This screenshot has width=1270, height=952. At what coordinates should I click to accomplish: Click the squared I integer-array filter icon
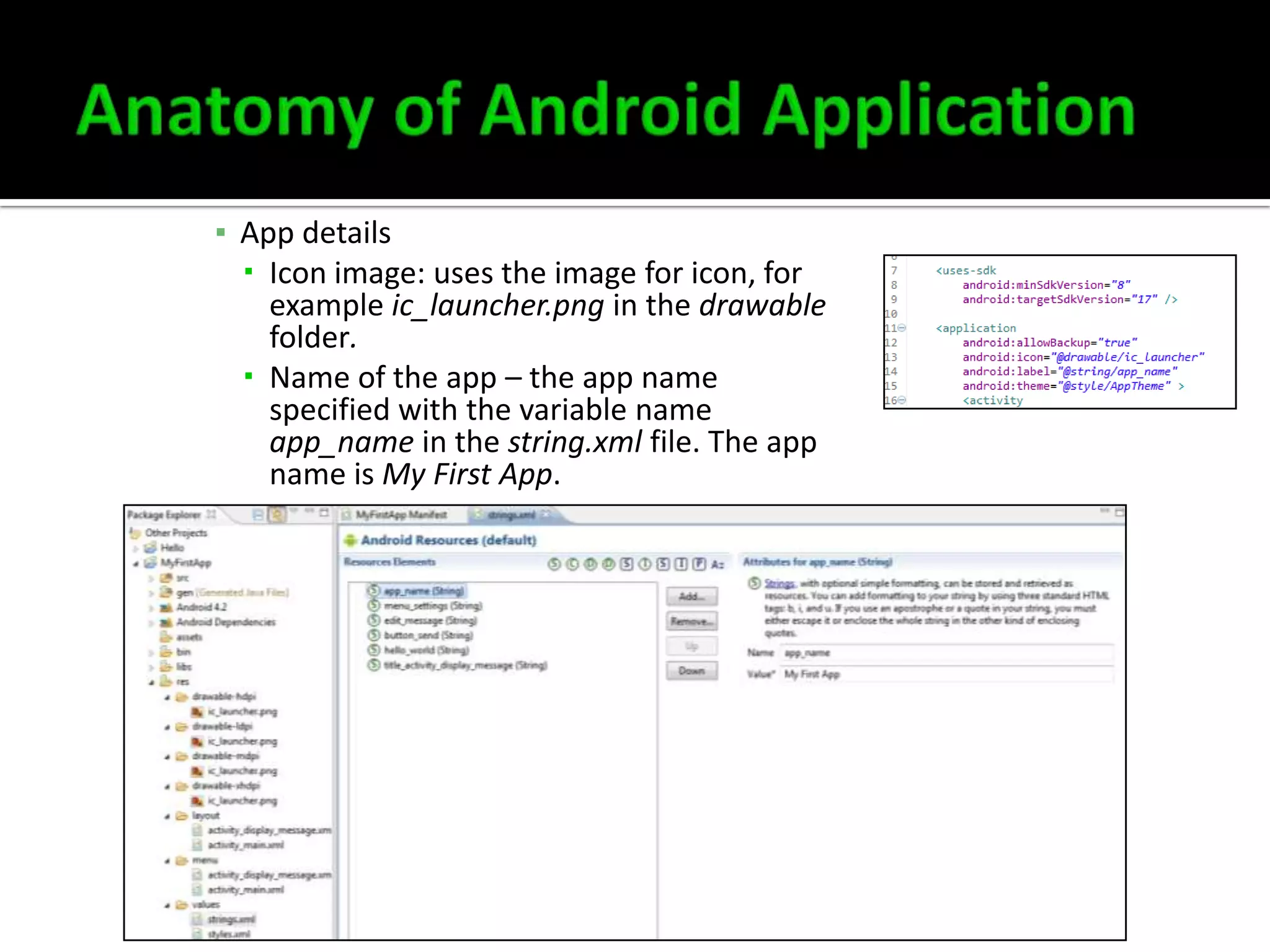[x=681, y=564]
